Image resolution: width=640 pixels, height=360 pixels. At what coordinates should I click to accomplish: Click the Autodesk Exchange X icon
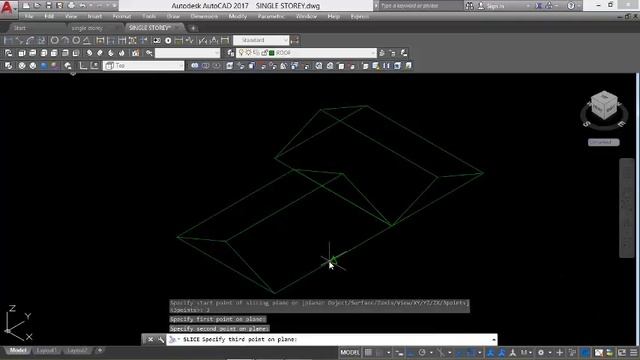(539, 6)
